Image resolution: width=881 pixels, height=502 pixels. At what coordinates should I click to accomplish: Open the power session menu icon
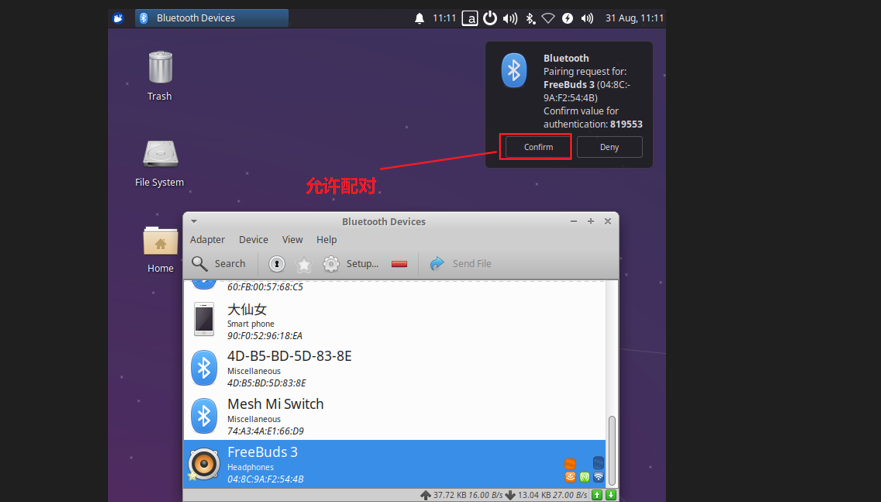tap(490, 18)
